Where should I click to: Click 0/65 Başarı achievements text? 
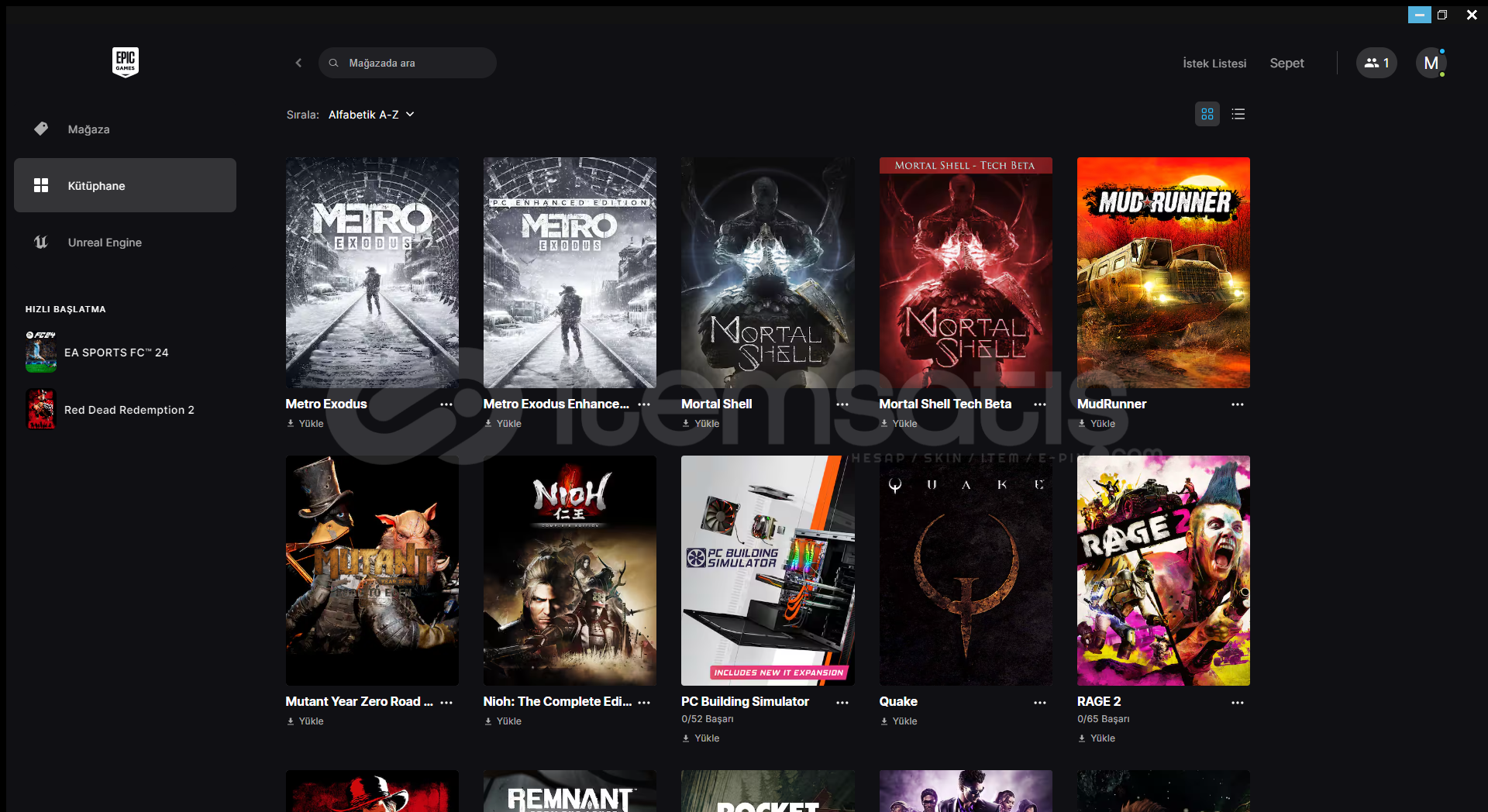1104,719
